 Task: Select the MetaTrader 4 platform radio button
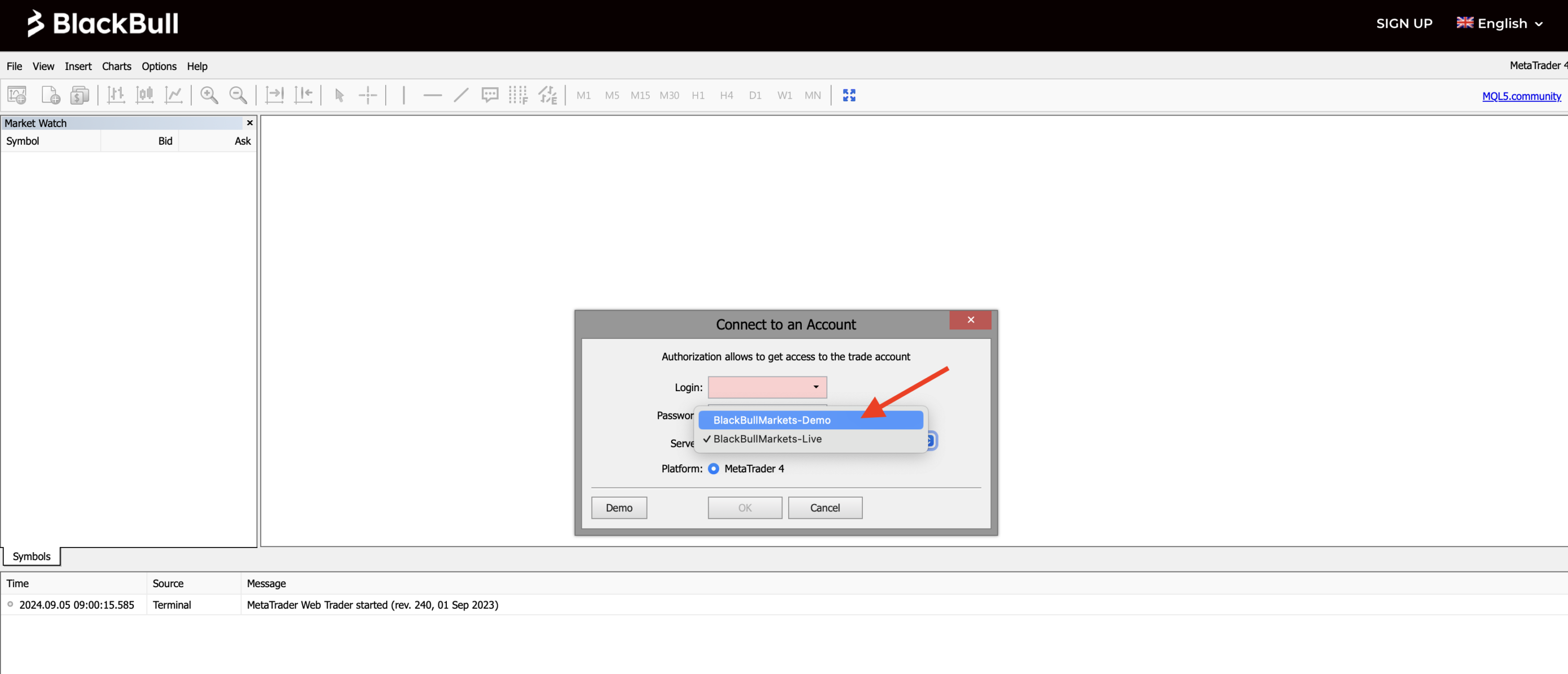tap(713, 469)
